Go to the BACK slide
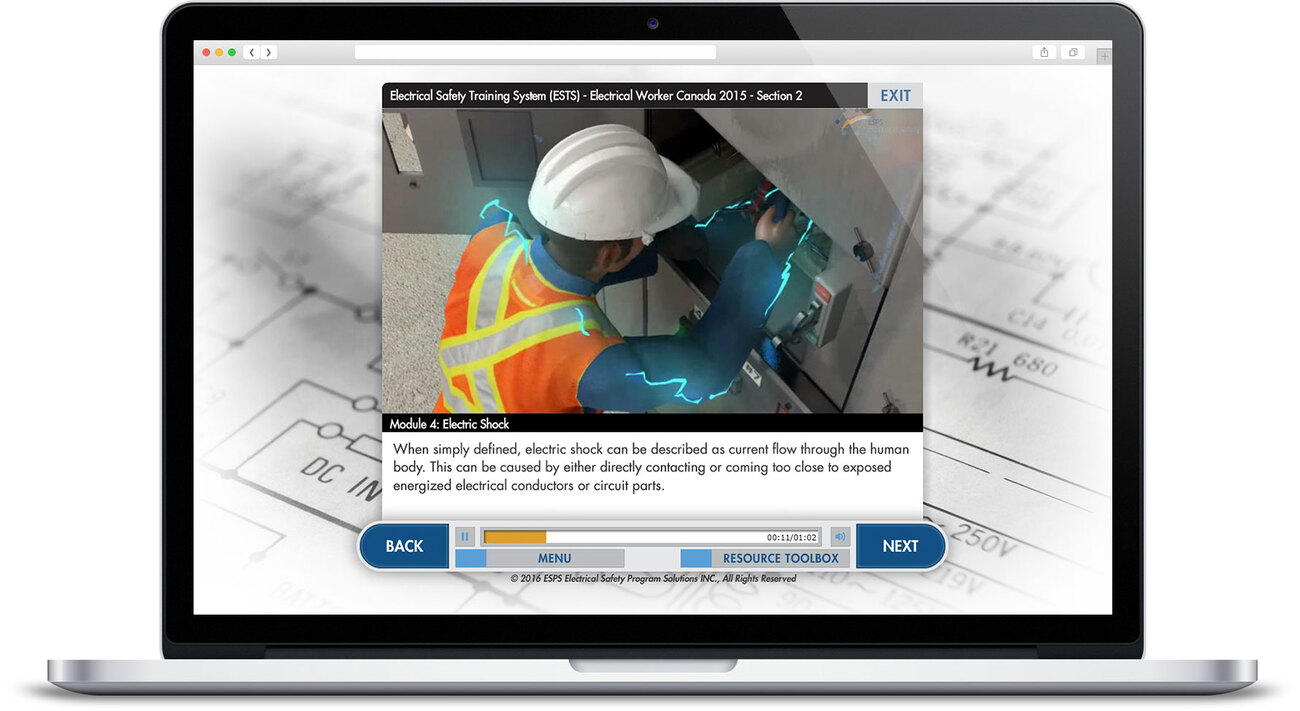 [x=404, y=546]
